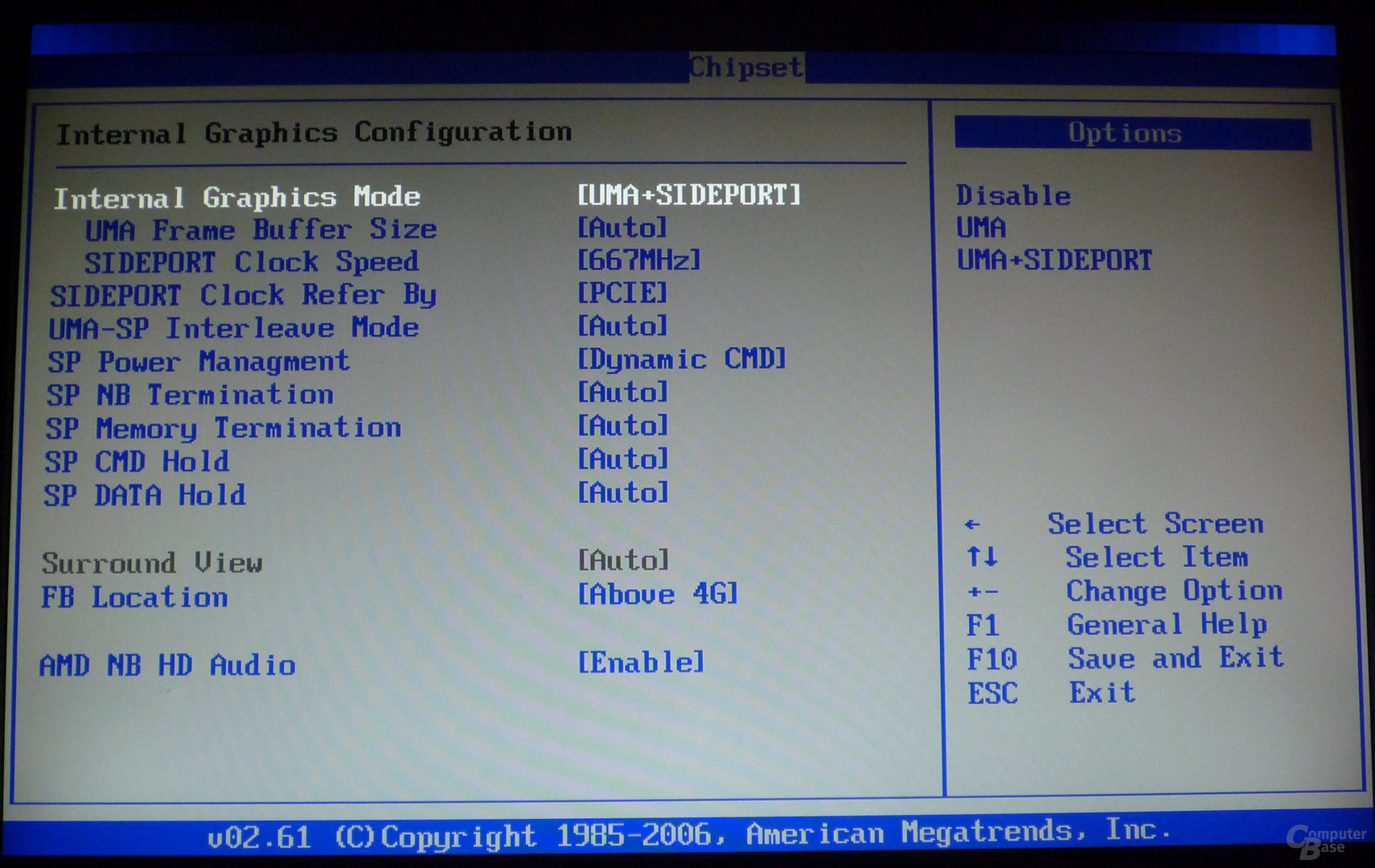Click the Options panel header

1132,133
